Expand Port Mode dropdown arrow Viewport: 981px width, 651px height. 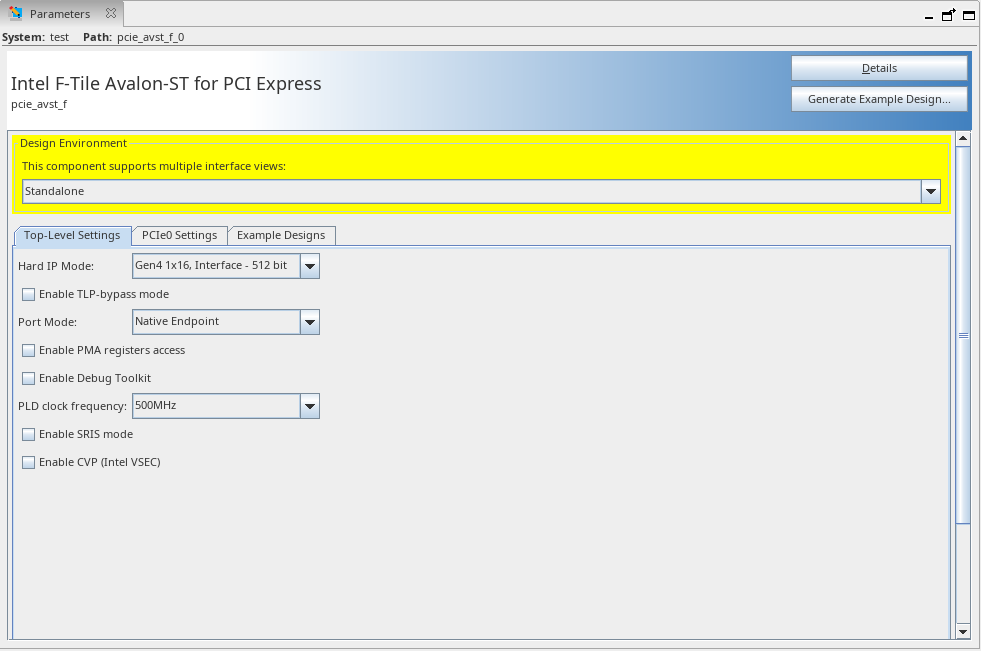click(x=310, y=322)
